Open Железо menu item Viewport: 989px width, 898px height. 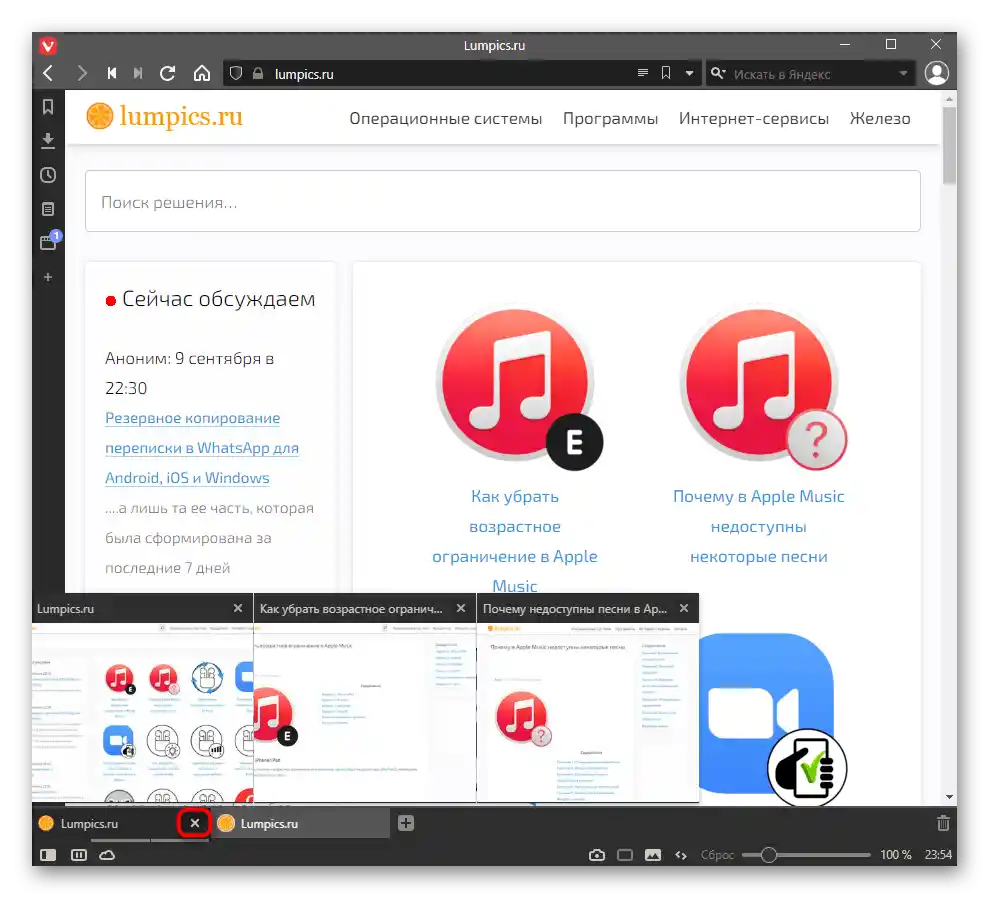coord(880,119)
